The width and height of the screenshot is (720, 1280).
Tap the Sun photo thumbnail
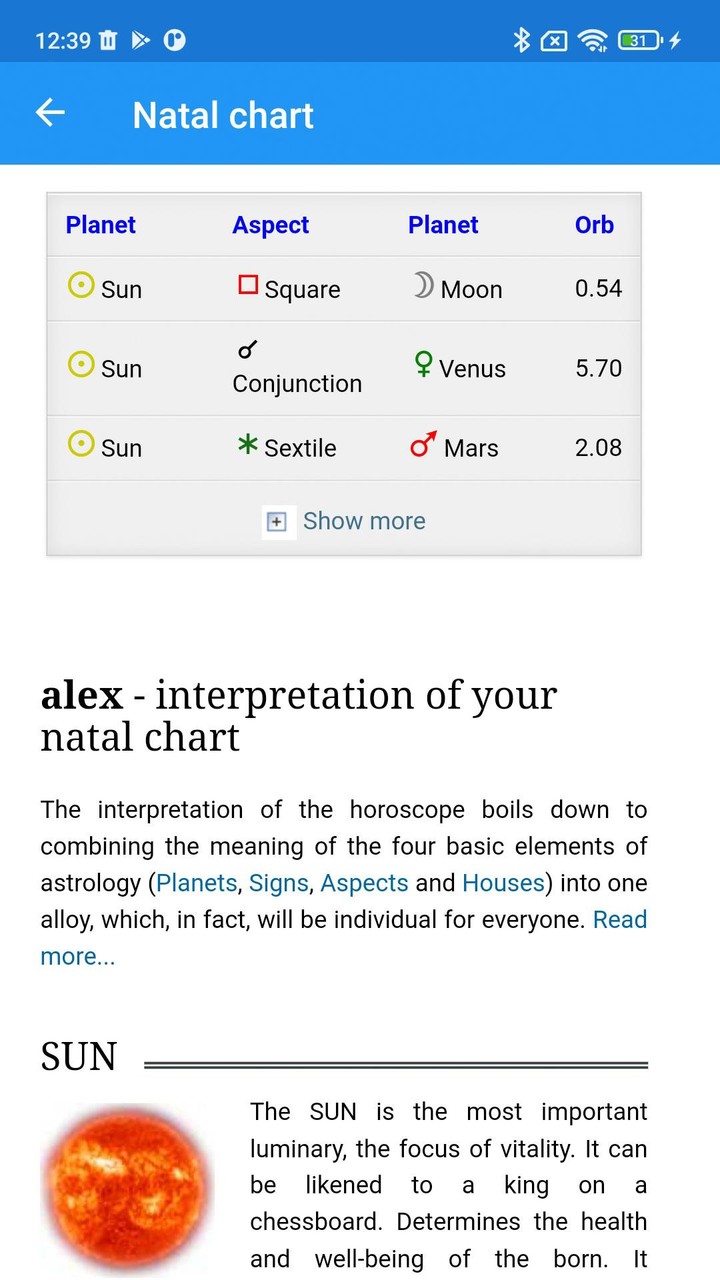coord(126,1188)
